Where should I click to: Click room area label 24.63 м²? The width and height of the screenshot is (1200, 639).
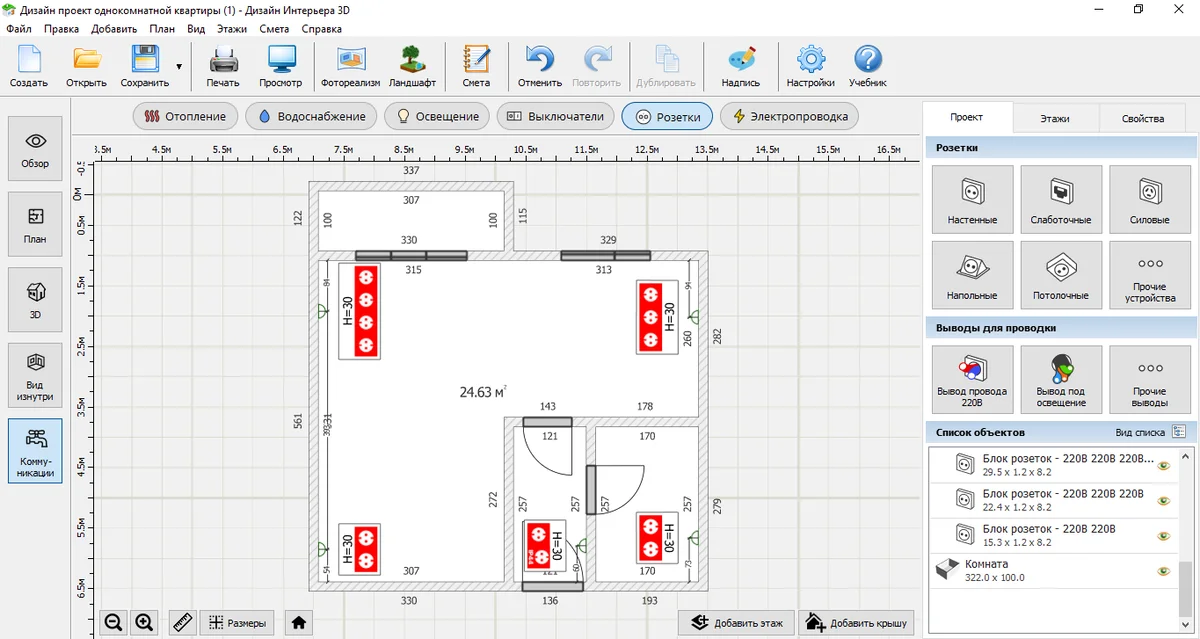[483, 392]
